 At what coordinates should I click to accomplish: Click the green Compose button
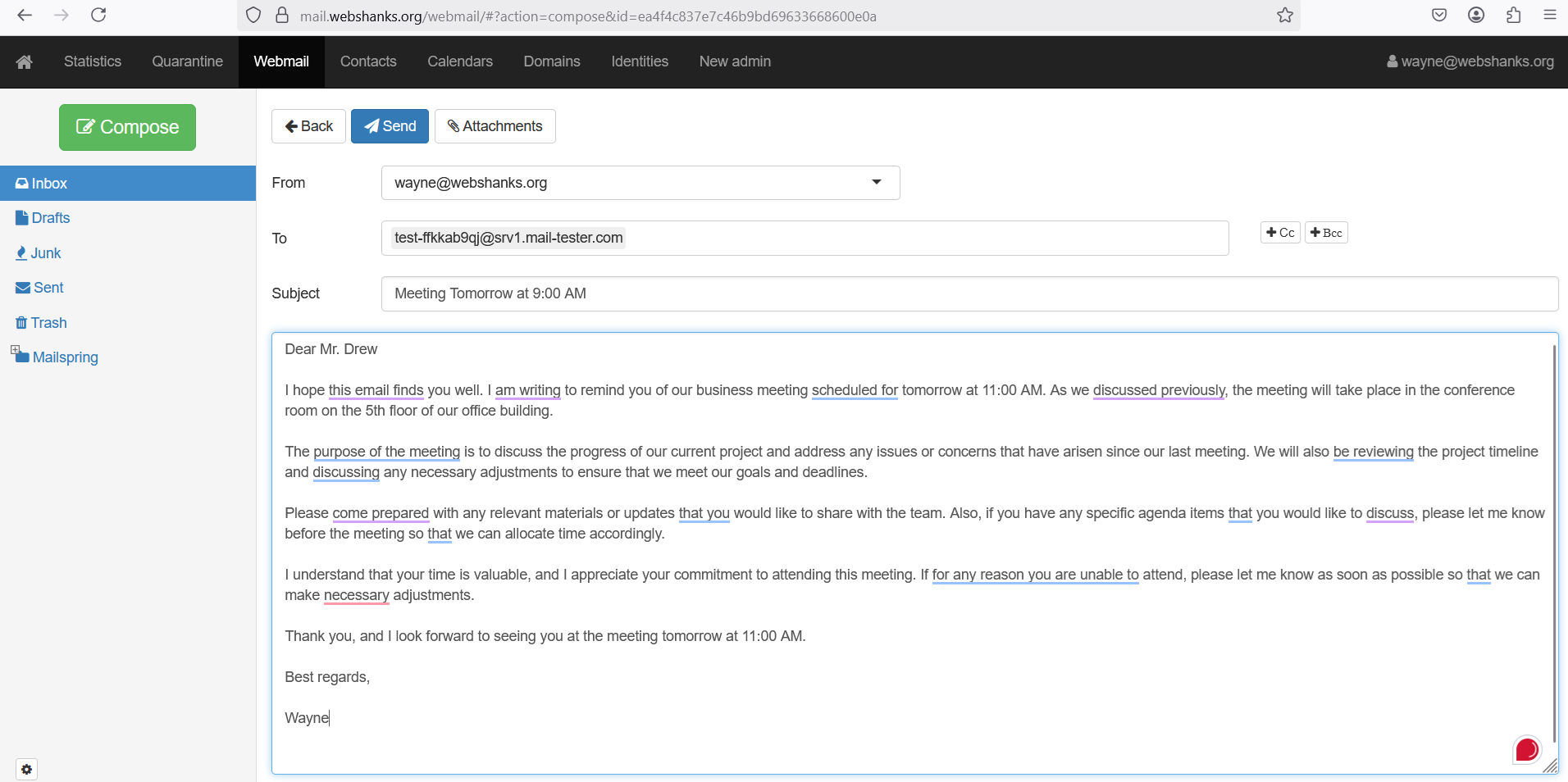[127, 127]
